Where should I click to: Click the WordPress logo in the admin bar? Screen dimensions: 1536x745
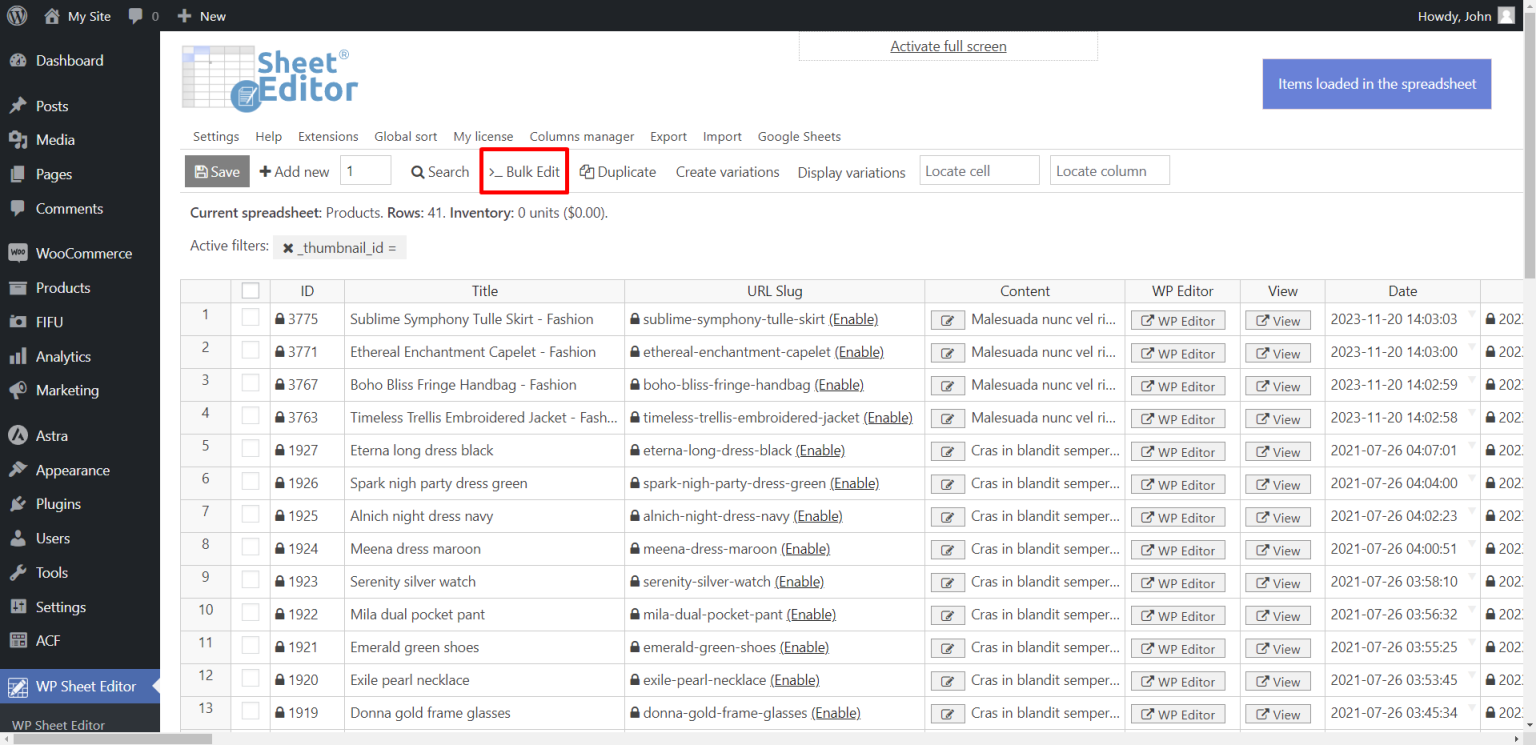click(x=16, y=15)
